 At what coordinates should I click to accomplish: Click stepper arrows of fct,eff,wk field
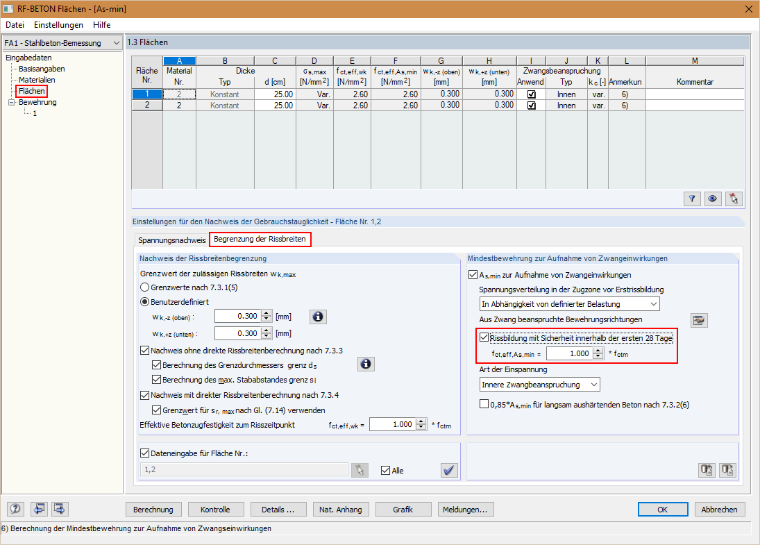pos(422,424)
